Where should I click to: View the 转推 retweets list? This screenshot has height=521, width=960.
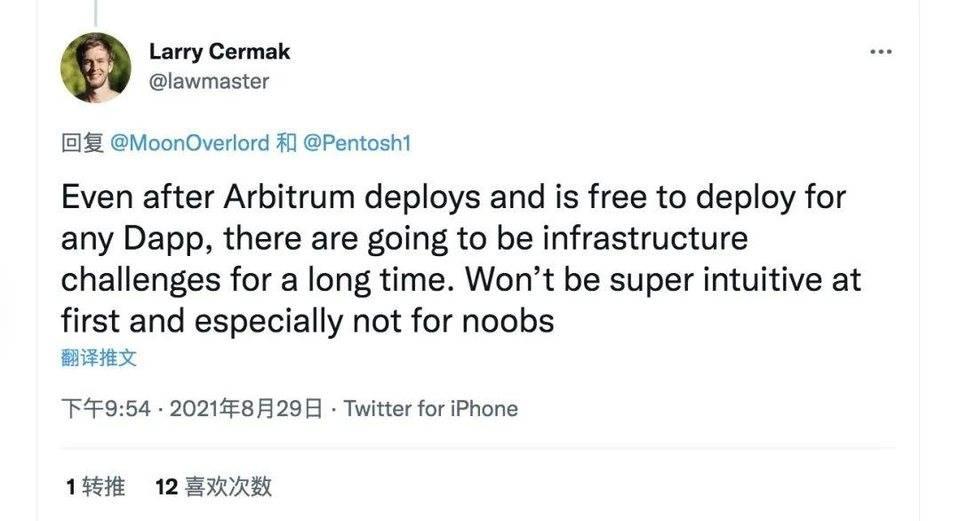point(104,487)
